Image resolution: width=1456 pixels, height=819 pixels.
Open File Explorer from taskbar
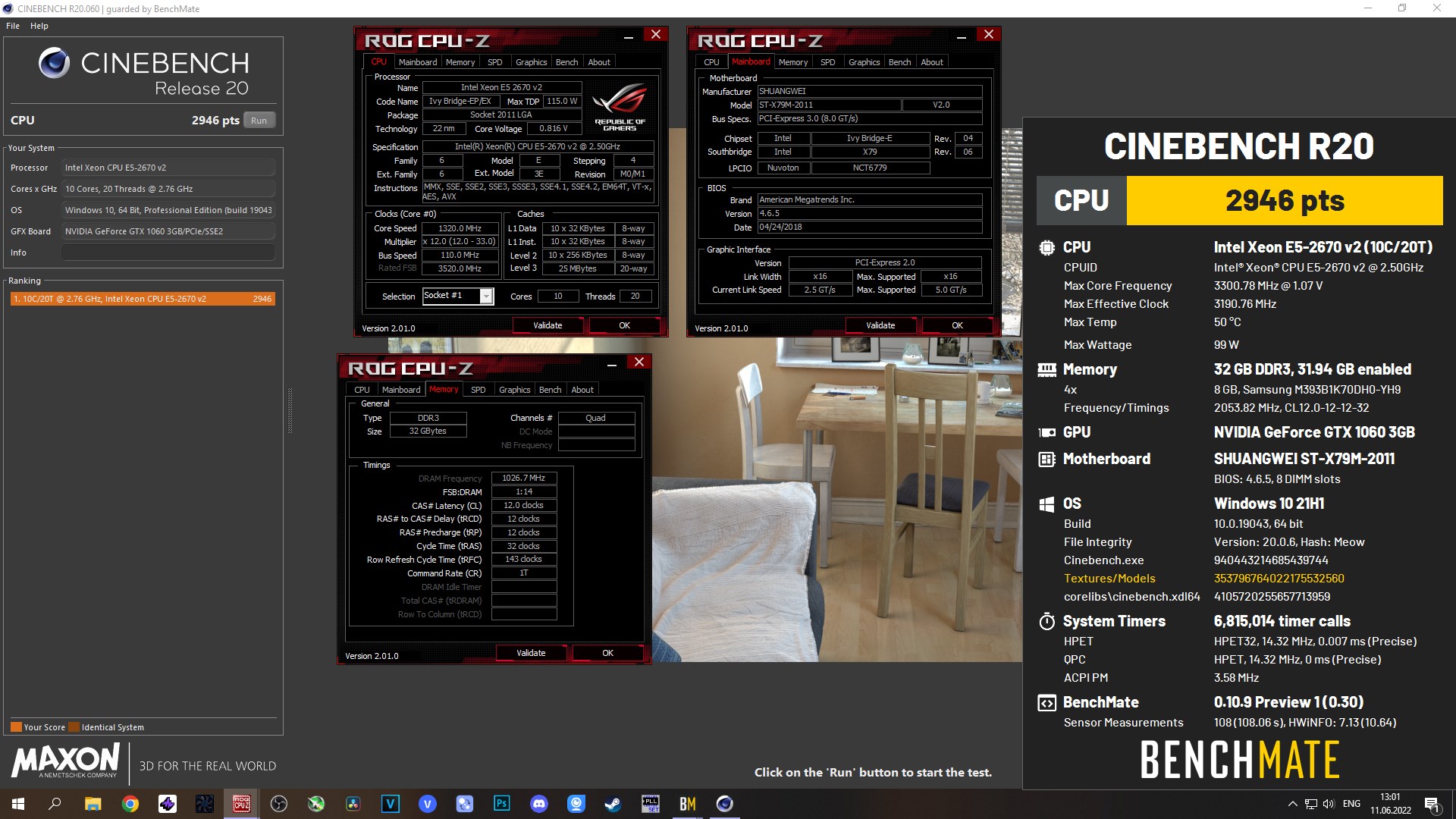pyautogui.click(x=93, y=804)
